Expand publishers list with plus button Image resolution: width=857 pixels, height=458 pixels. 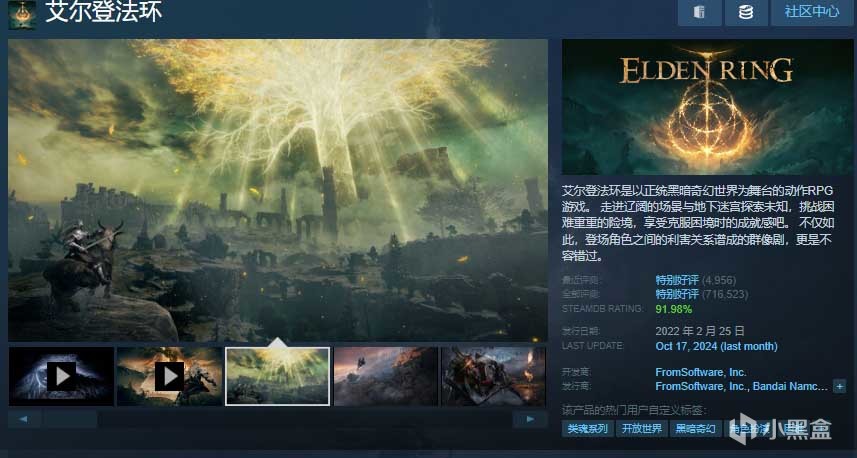click(840, 386)
